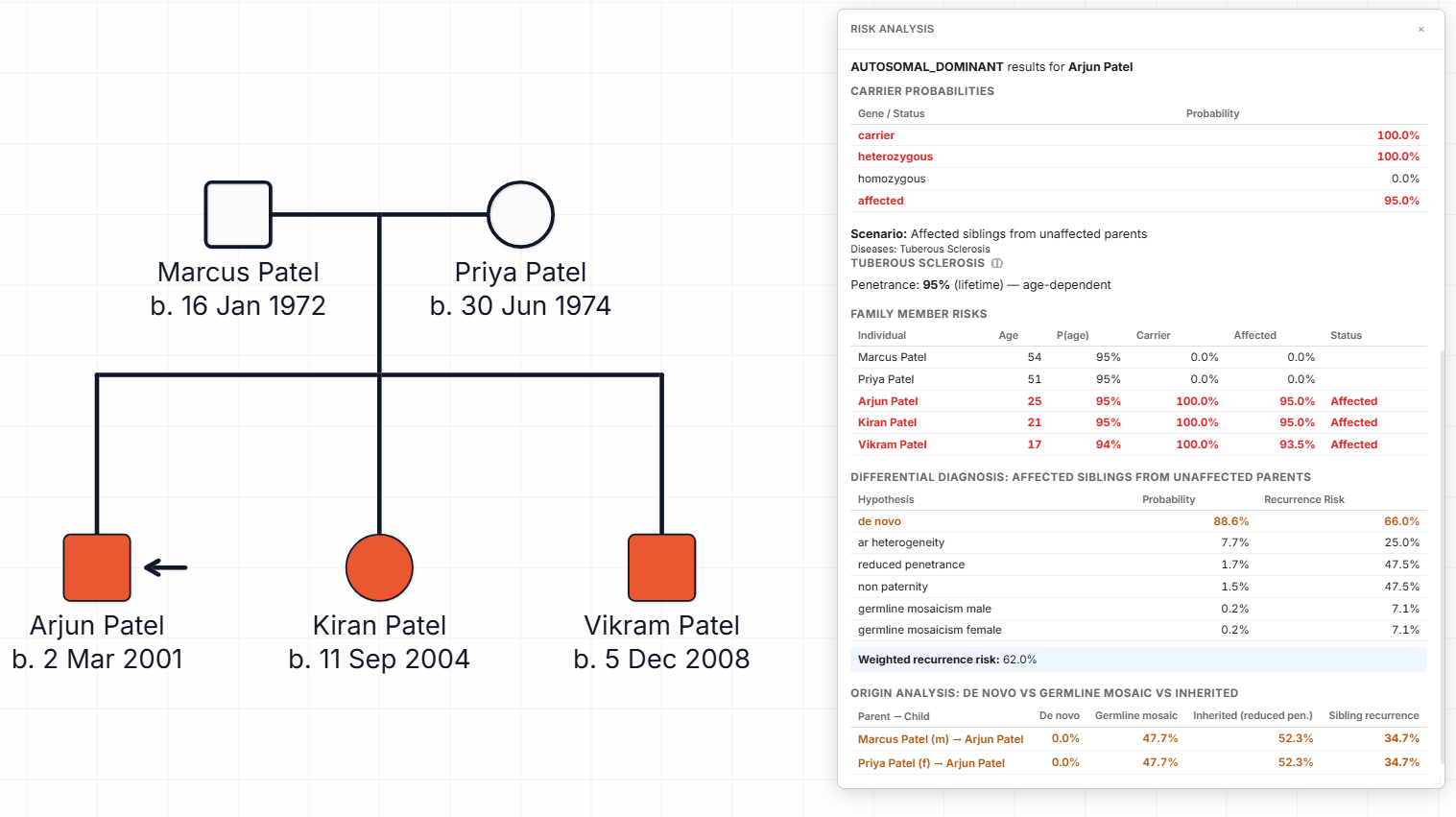Viewport: 1456px width, 817px height.
Task: Click Vikram Patel's name in the risks table
Action: tap(892, 444)
